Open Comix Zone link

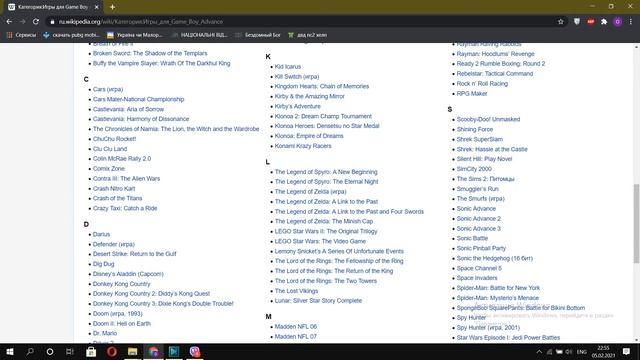tap(109, 169)
